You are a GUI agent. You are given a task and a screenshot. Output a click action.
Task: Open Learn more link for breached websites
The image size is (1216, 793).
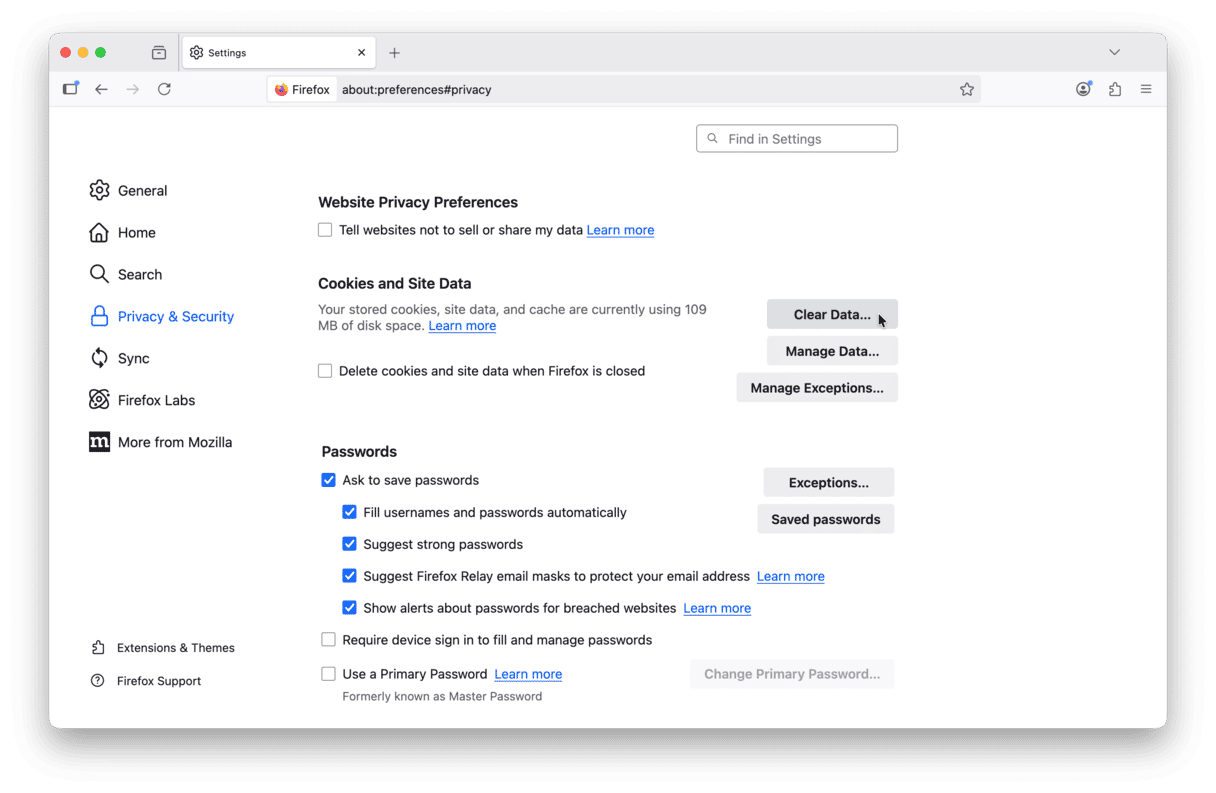click(x=716, y=608)
